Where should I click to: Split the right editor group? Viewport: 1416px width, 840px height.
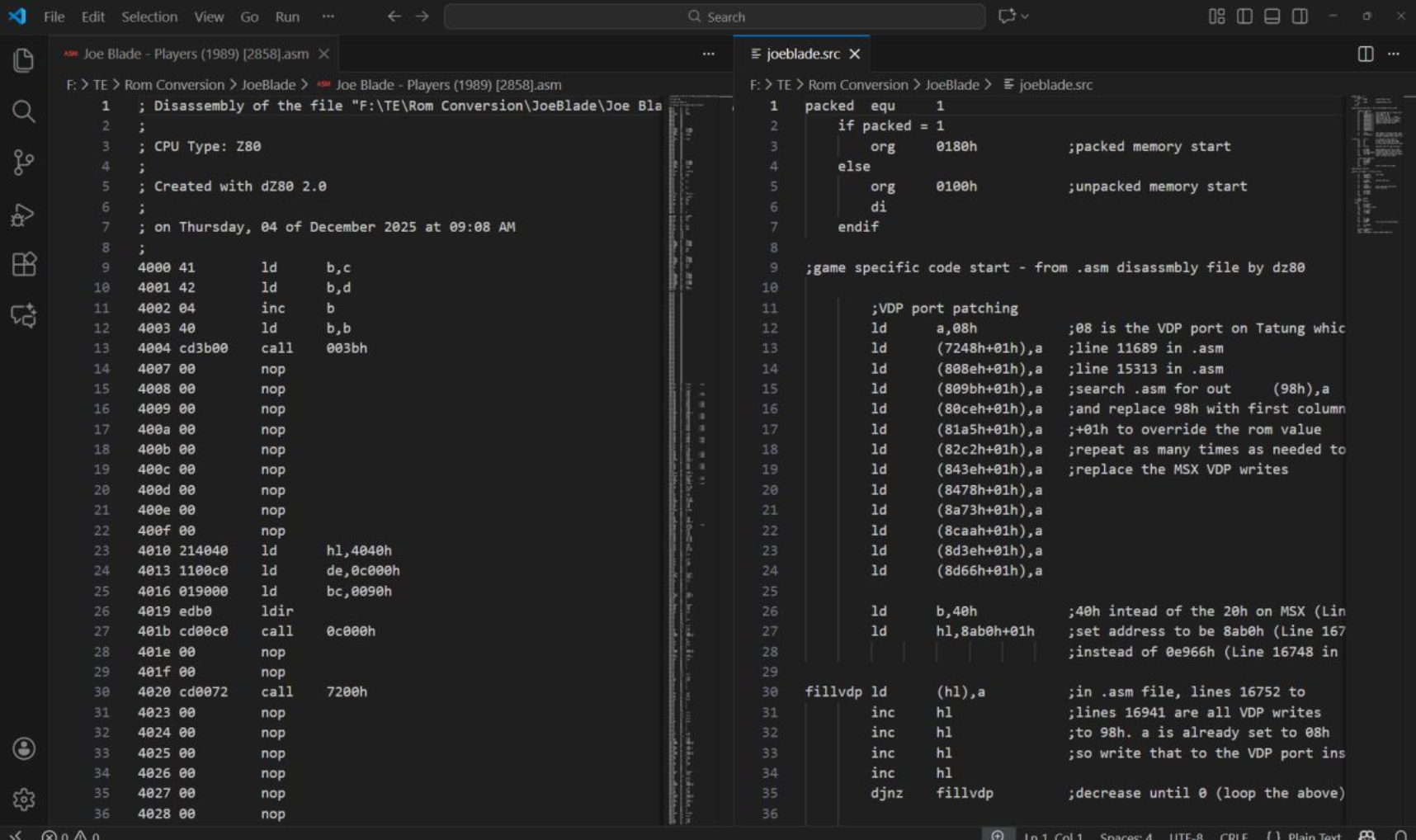1366,54
